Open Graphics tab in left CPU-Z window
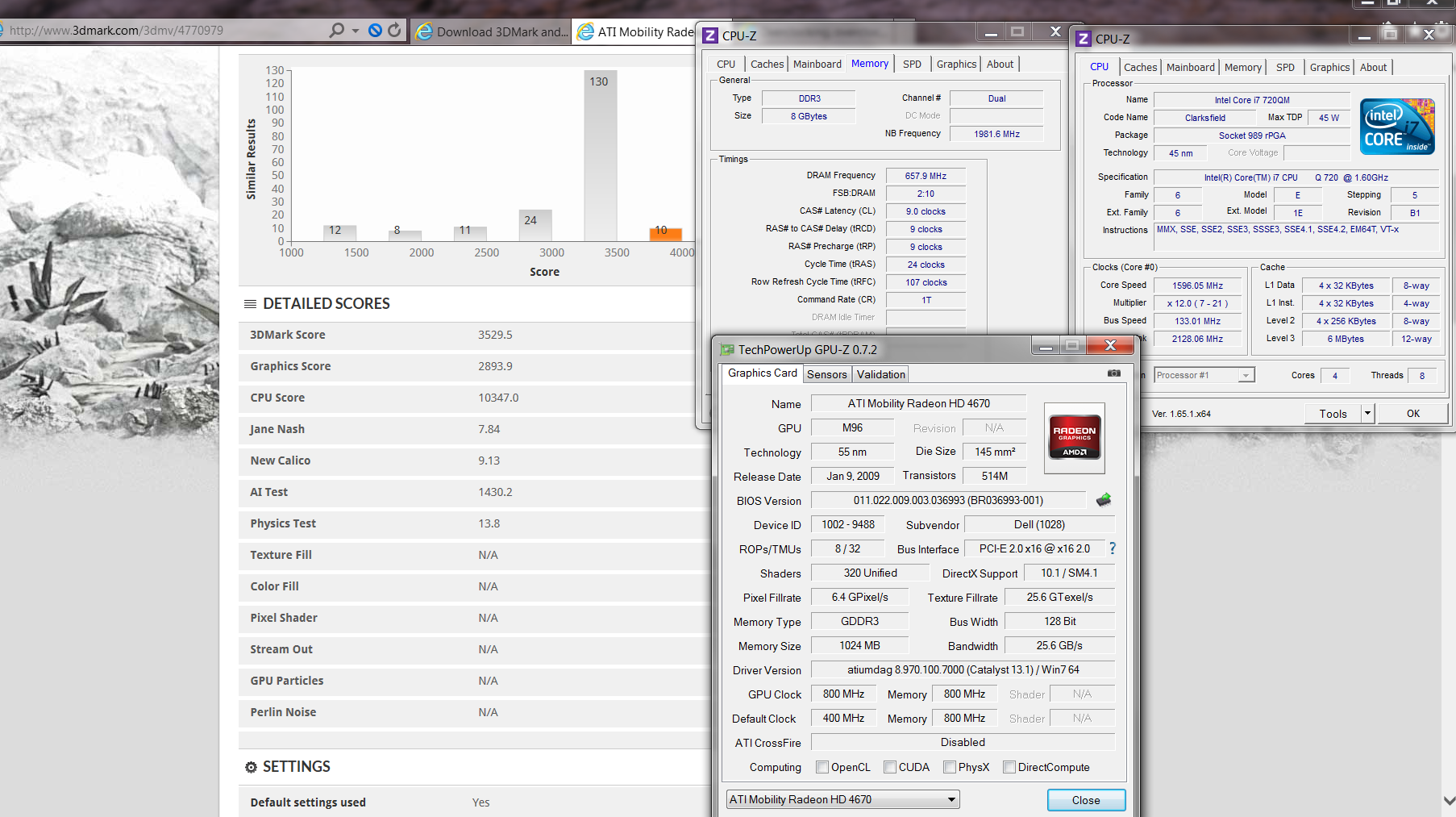Image resolution: width=1456 pixels, height=817 pixels. 956,65
